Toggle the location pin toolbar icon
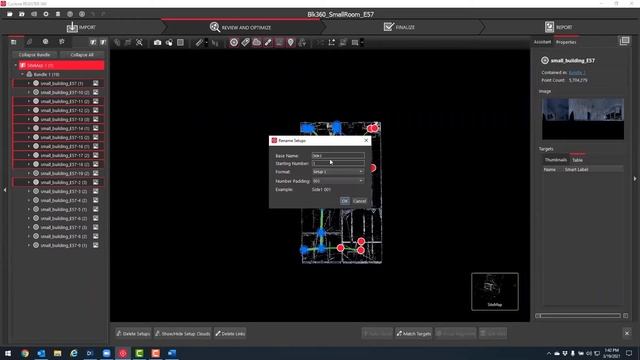The image size is (640, 360). point(291,42)
